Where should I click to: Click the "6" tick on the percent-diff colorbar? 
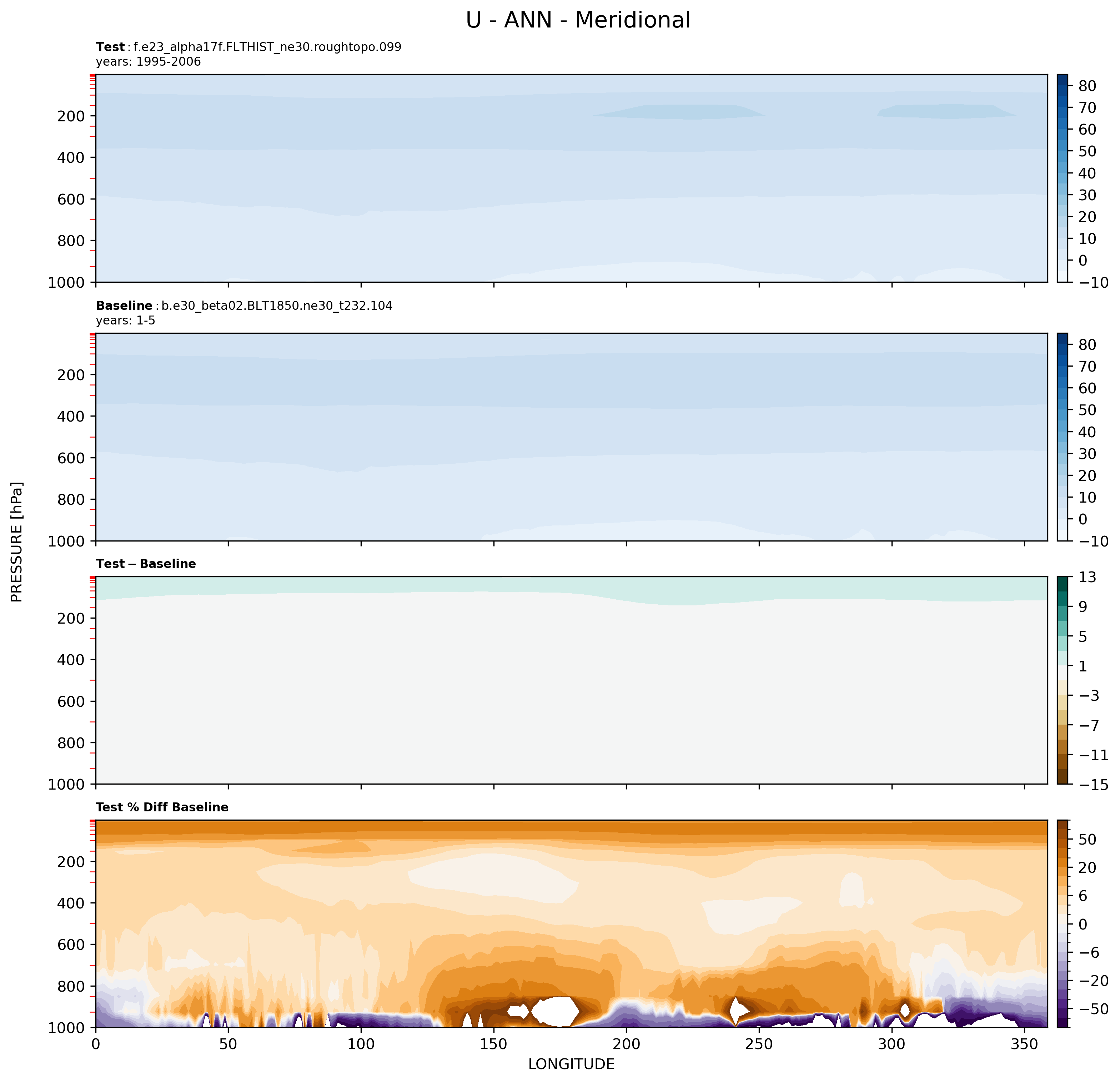tap(1083, 896)
